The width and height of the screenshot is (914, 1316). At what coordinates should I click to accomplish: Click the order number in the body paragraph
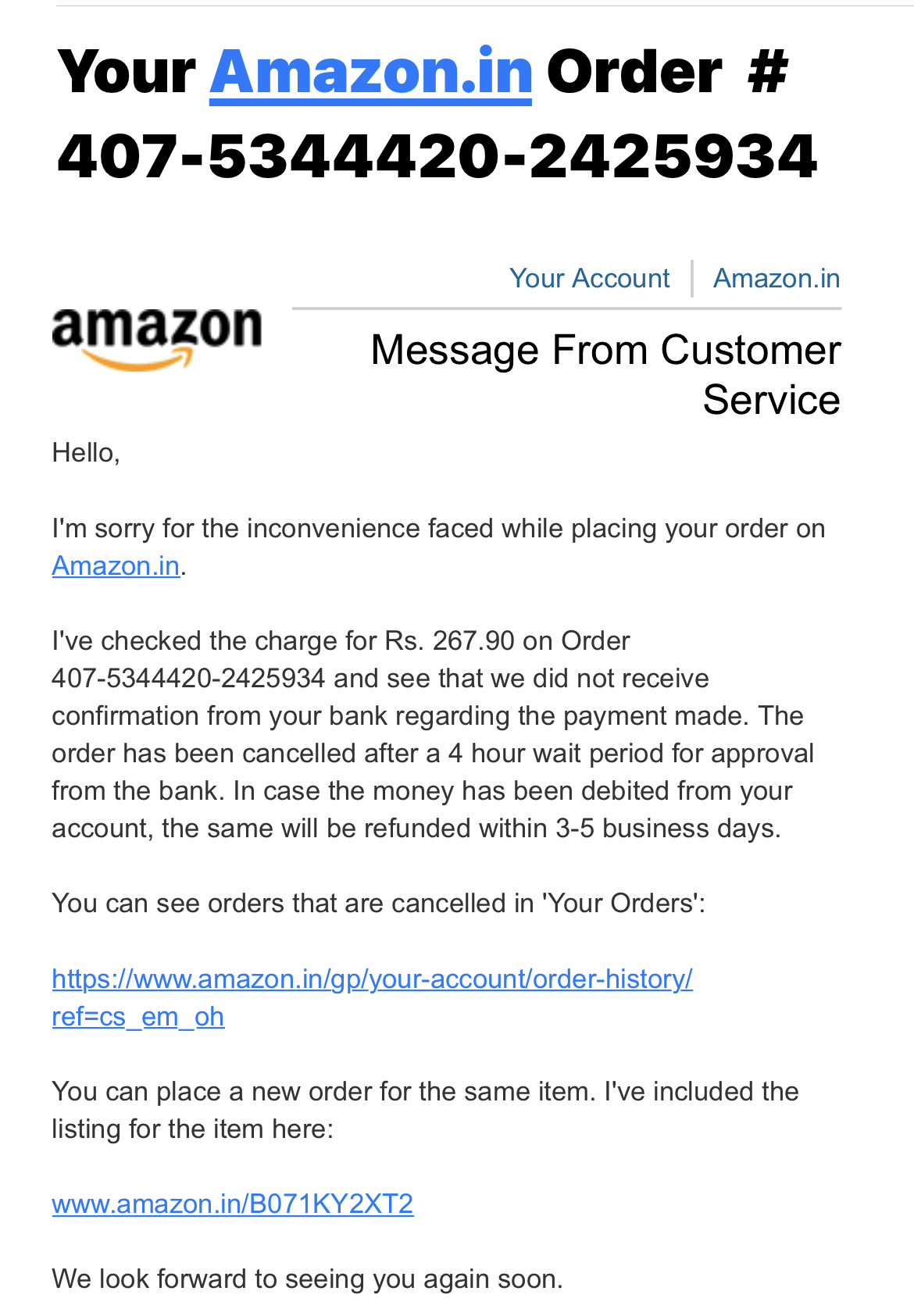tap(188, 678)
